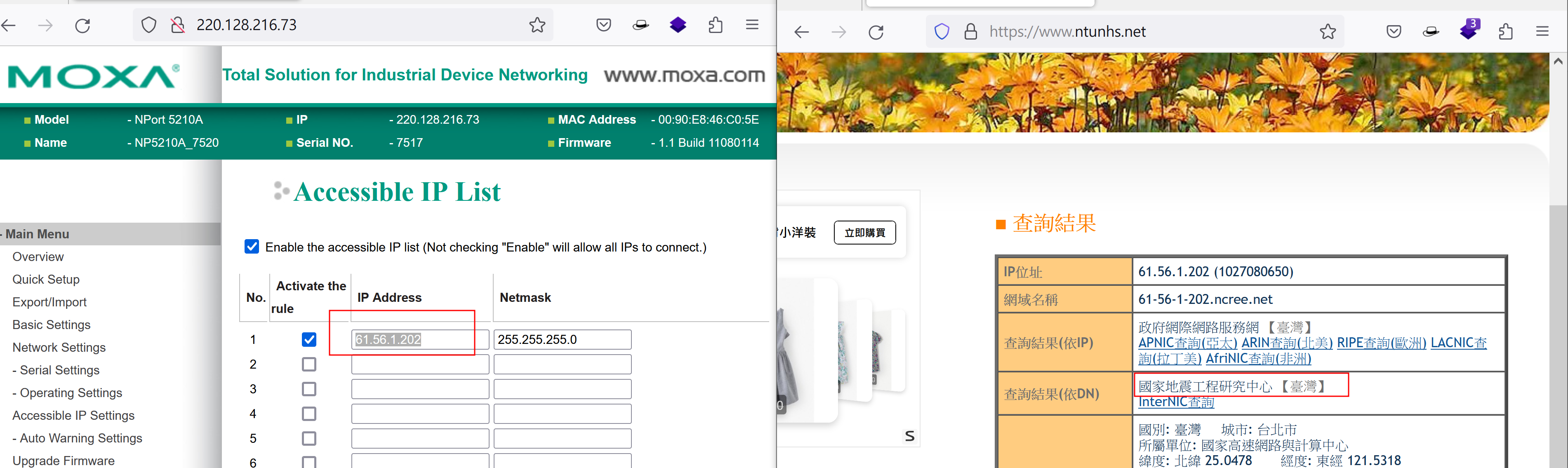The height and width of the screenshot is (468, 1568).
Task: Open Basic Settings in the Main Menu
Action: coord(51,325)
